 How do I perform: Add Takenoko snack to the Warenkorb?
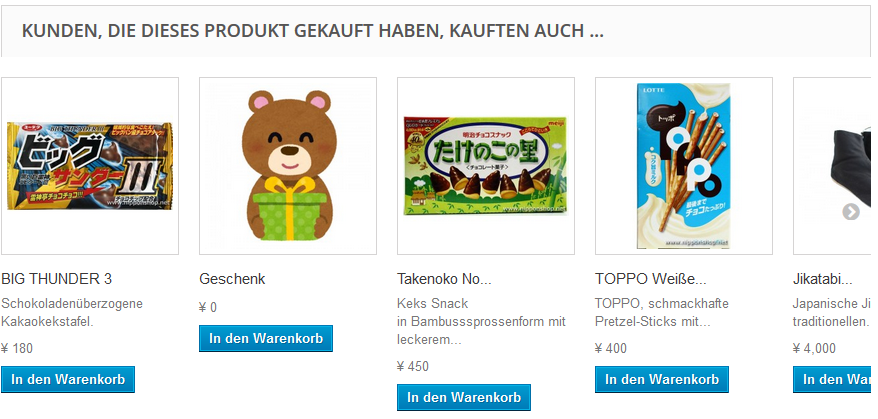(x=464, y=397)
